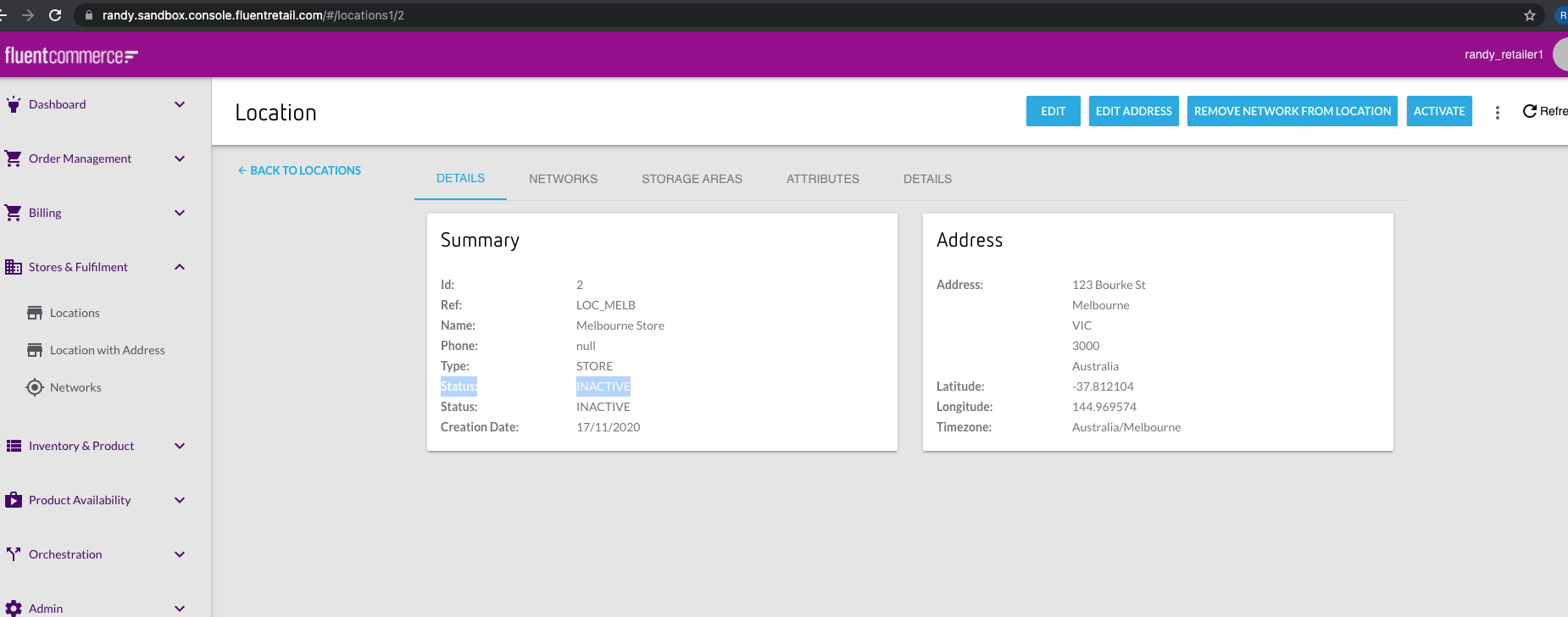
Task: Expand the Billing menu chevron
Action: tap(180, 213)
